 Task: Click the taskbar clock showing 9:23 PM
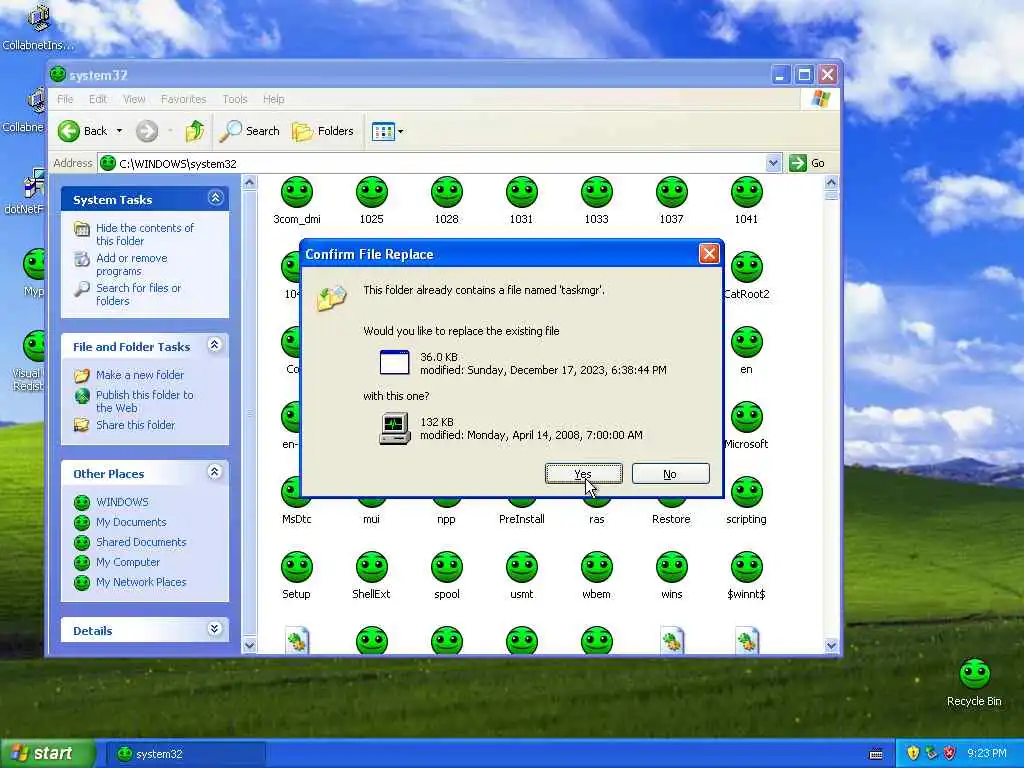[987, 754]
